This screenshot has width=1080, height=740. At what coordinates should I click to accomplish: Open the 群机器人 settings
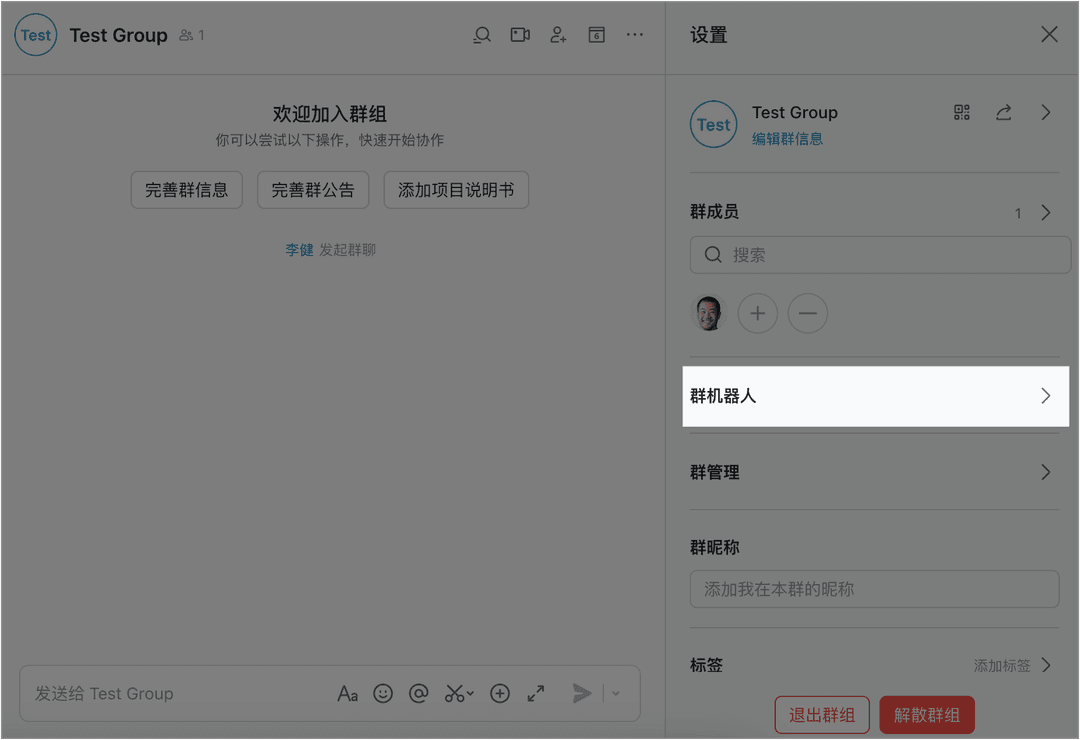click(x=875, y=396)
